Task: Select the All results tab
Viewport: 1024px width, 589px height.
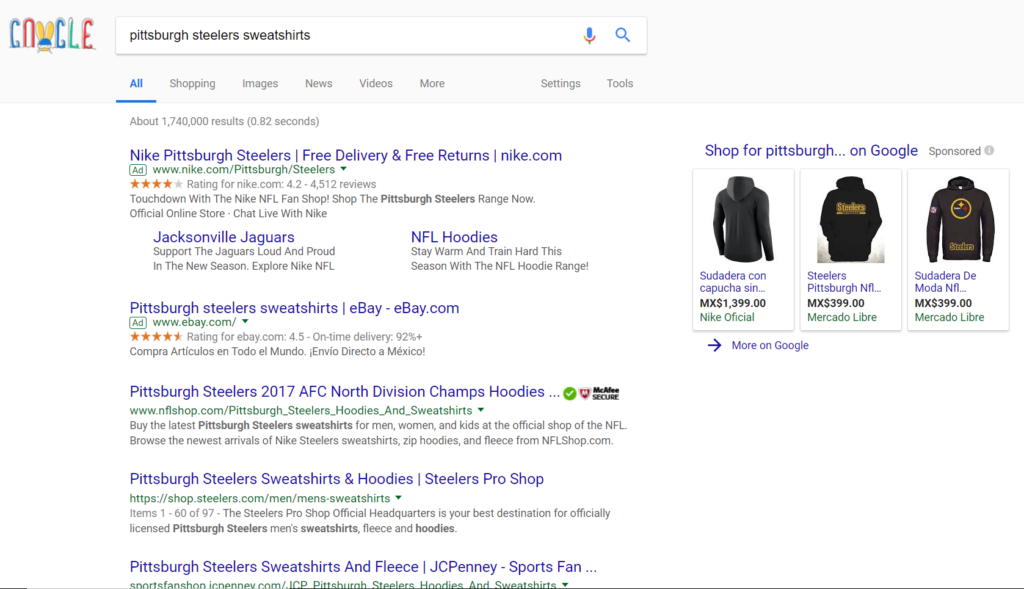Action: [136, 84]
